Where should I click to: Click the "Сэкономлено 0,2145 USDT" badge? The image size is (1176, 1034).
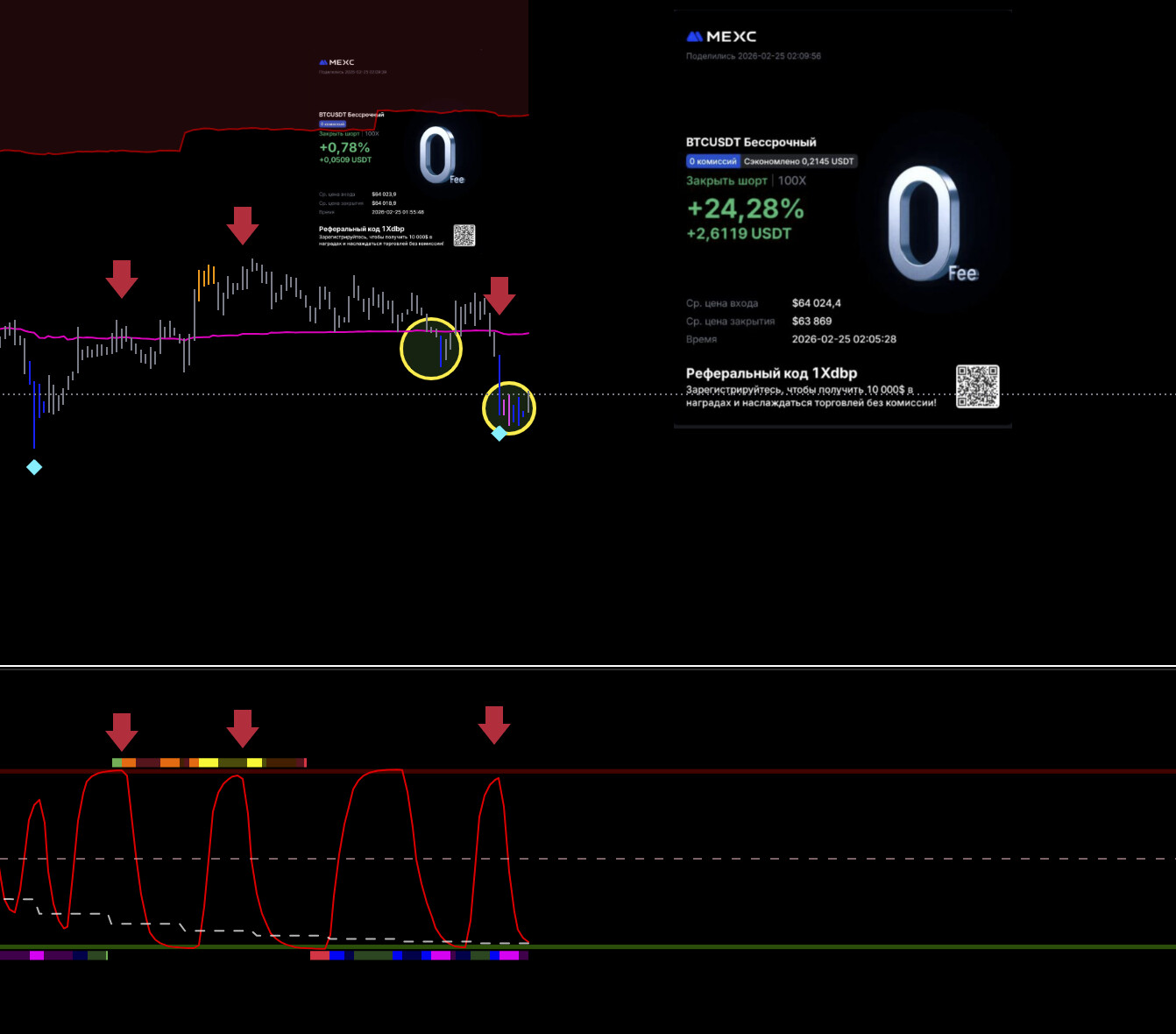tap(798, 161)
